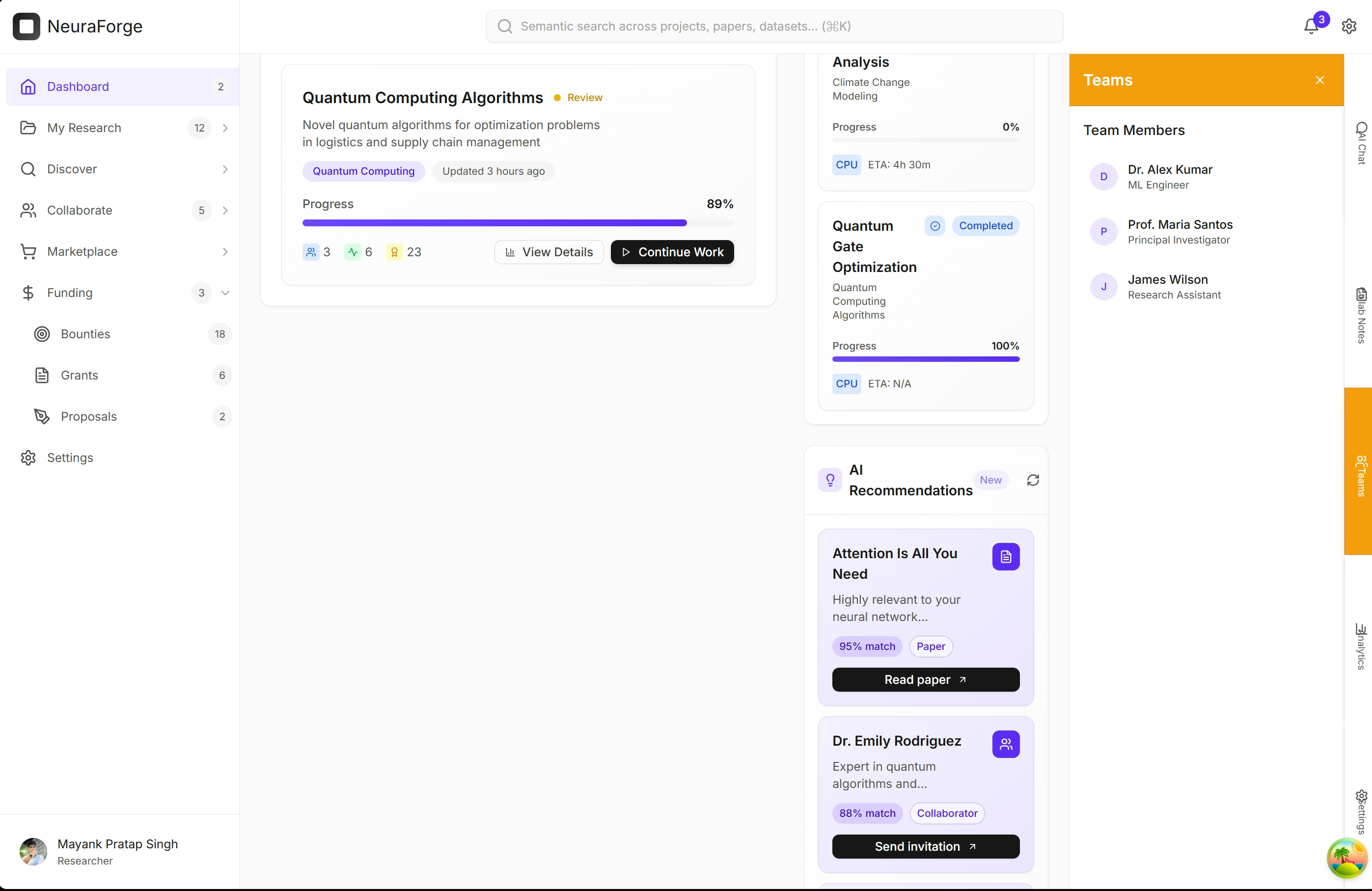Refresh the AI Recommendations list
The width and height of the screenshot is (1372, 891).
(x=1033, y=480)
